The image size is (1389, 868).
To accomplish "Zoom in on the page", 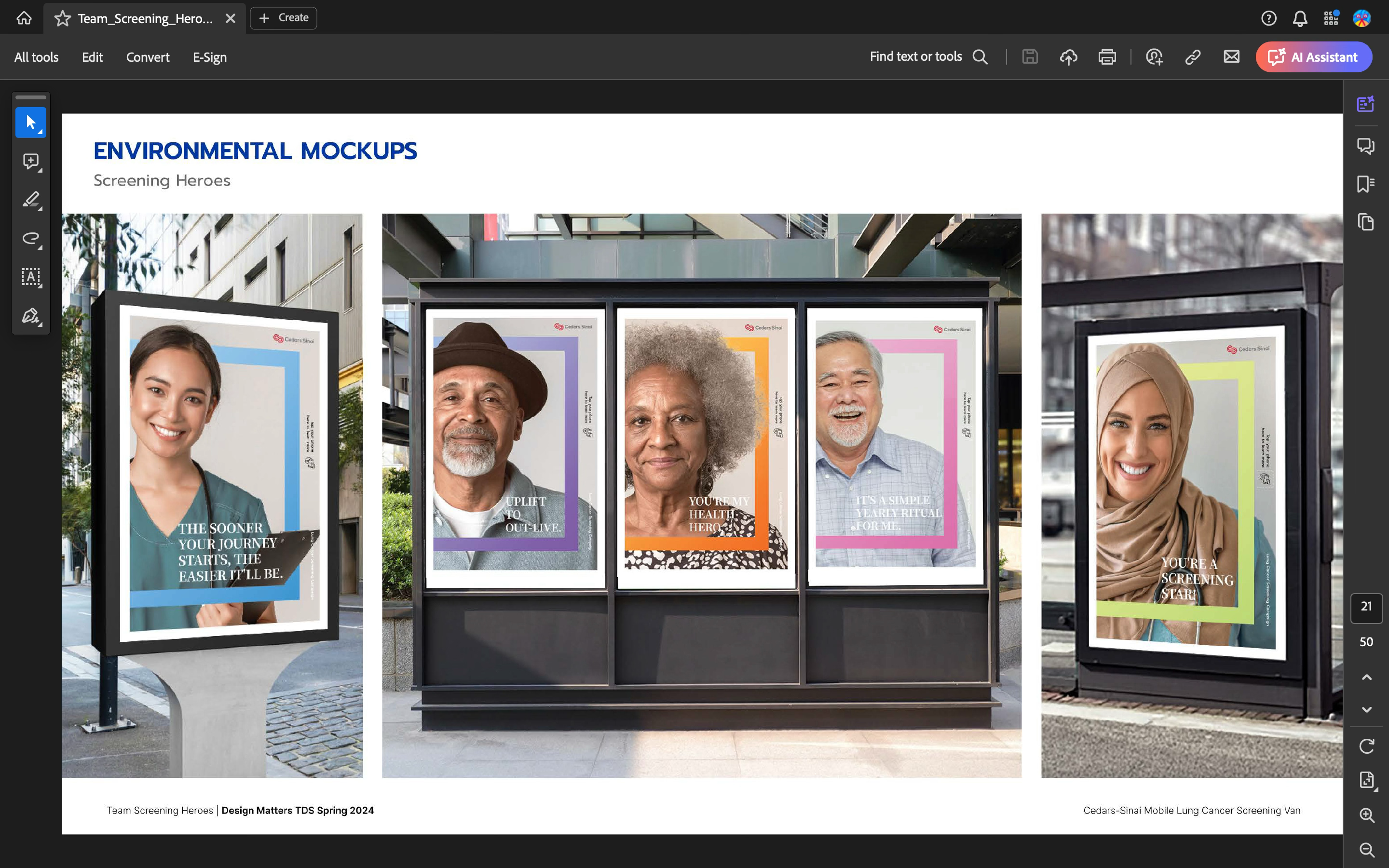I will 1367,815.
